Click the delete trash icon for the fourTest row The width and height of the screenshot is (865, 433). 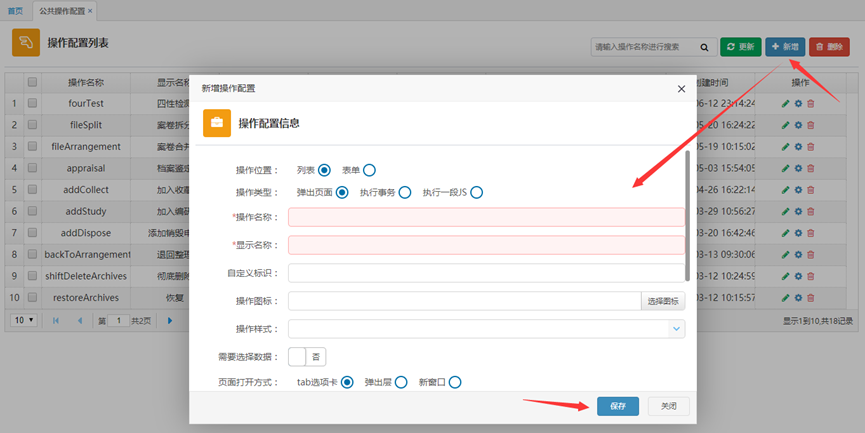811,104
